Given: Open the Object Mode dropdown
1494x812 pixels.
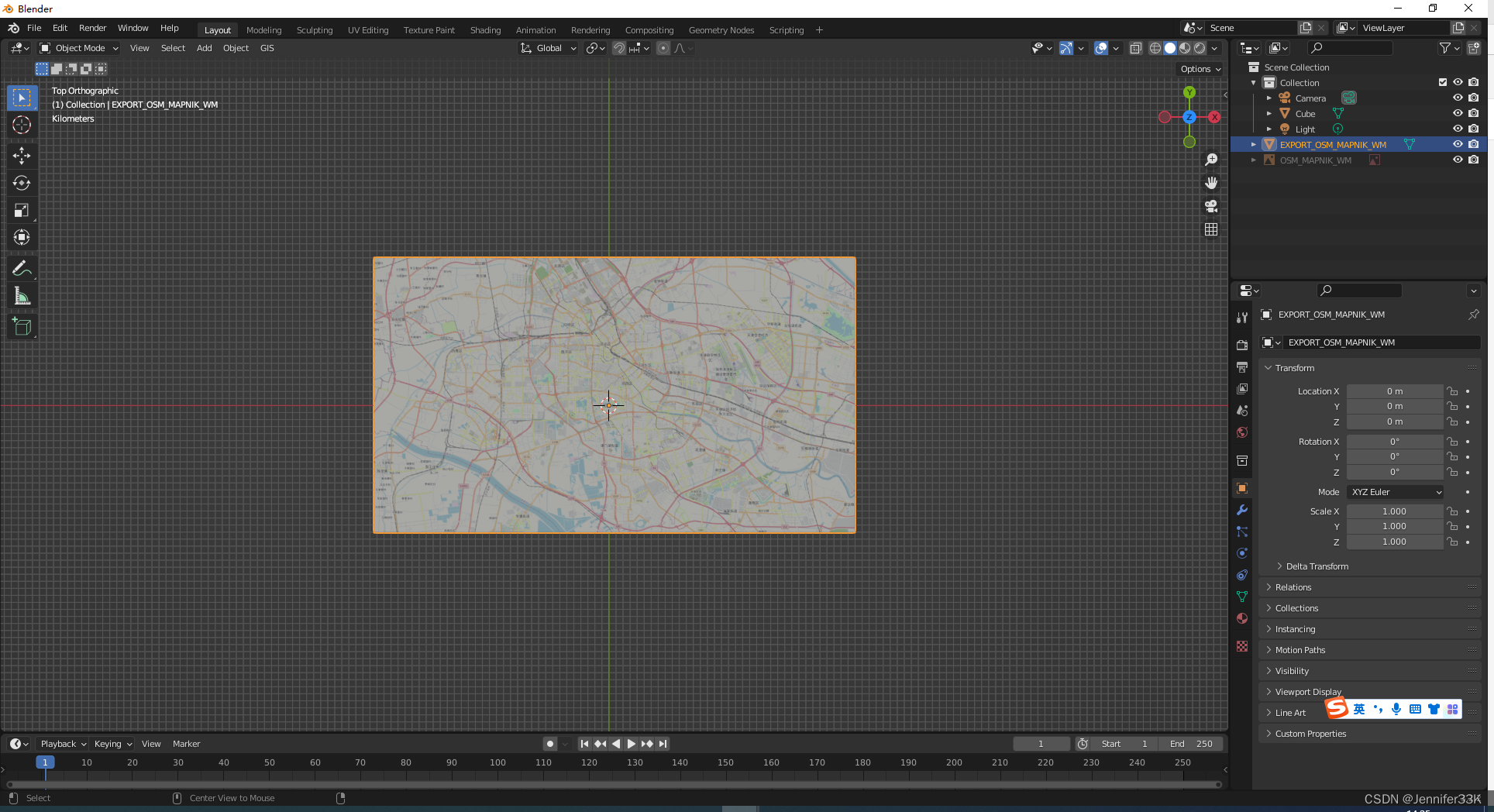Looking at the screenshot, I should tap(80, 48).
